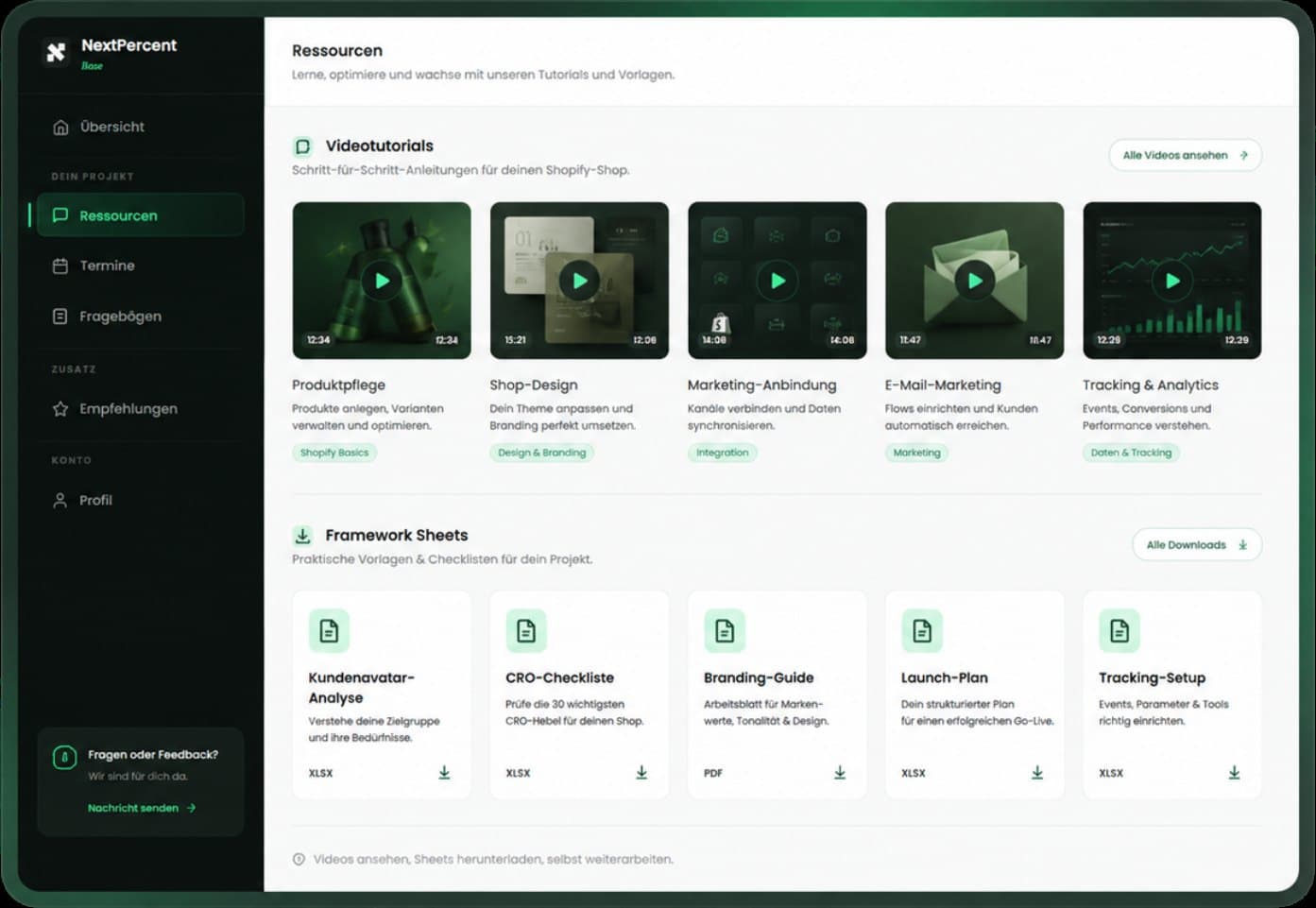Click the Ressourcen page heading

point(337,50)
